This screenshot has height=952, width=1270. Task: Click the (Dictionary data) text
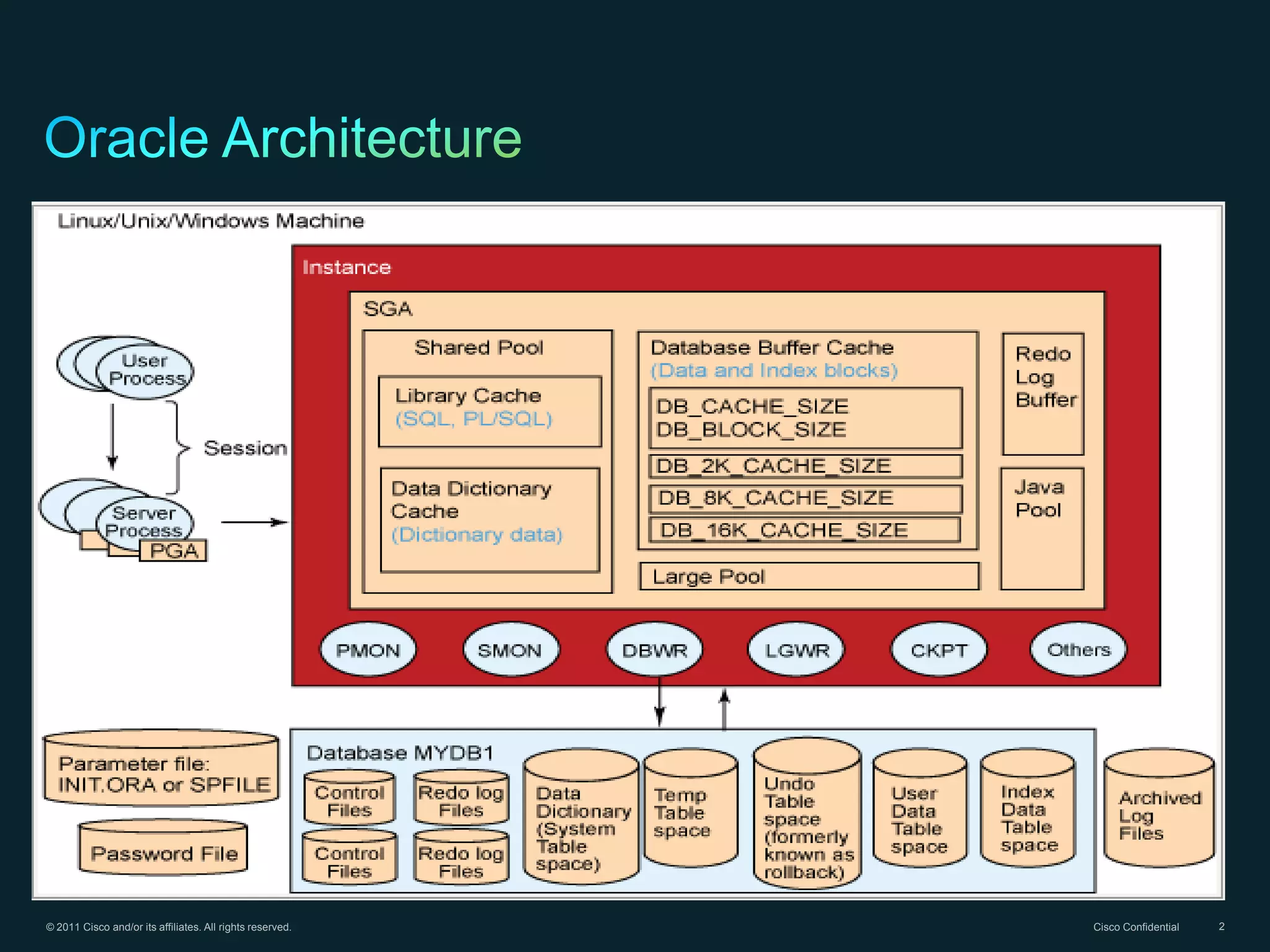477,535
